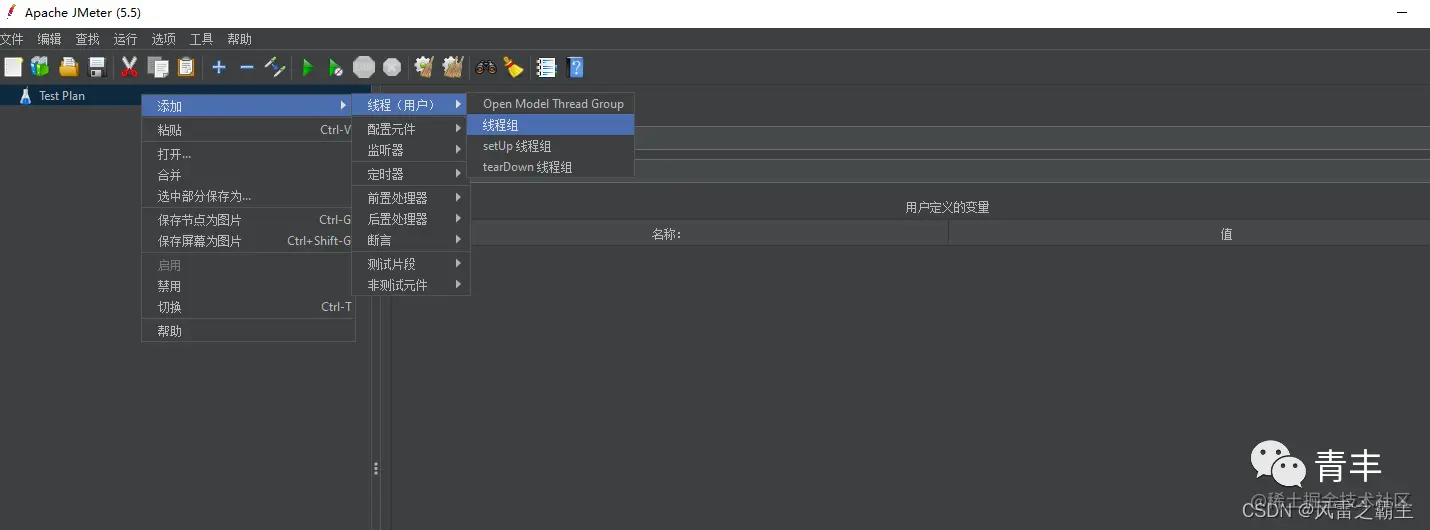
Task: Select the Test Plan tree node
Action: (62, 96)
